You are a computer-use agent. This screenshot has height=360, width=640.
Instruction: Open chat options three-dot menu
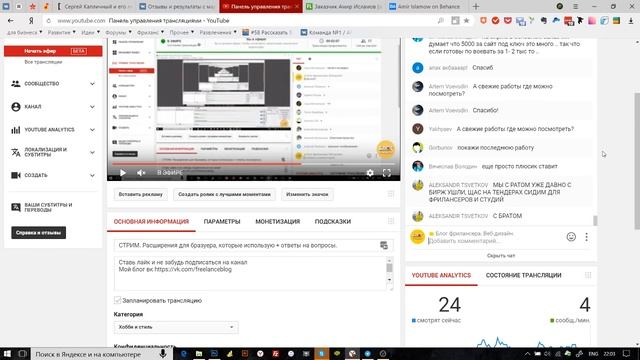[587, 237]
